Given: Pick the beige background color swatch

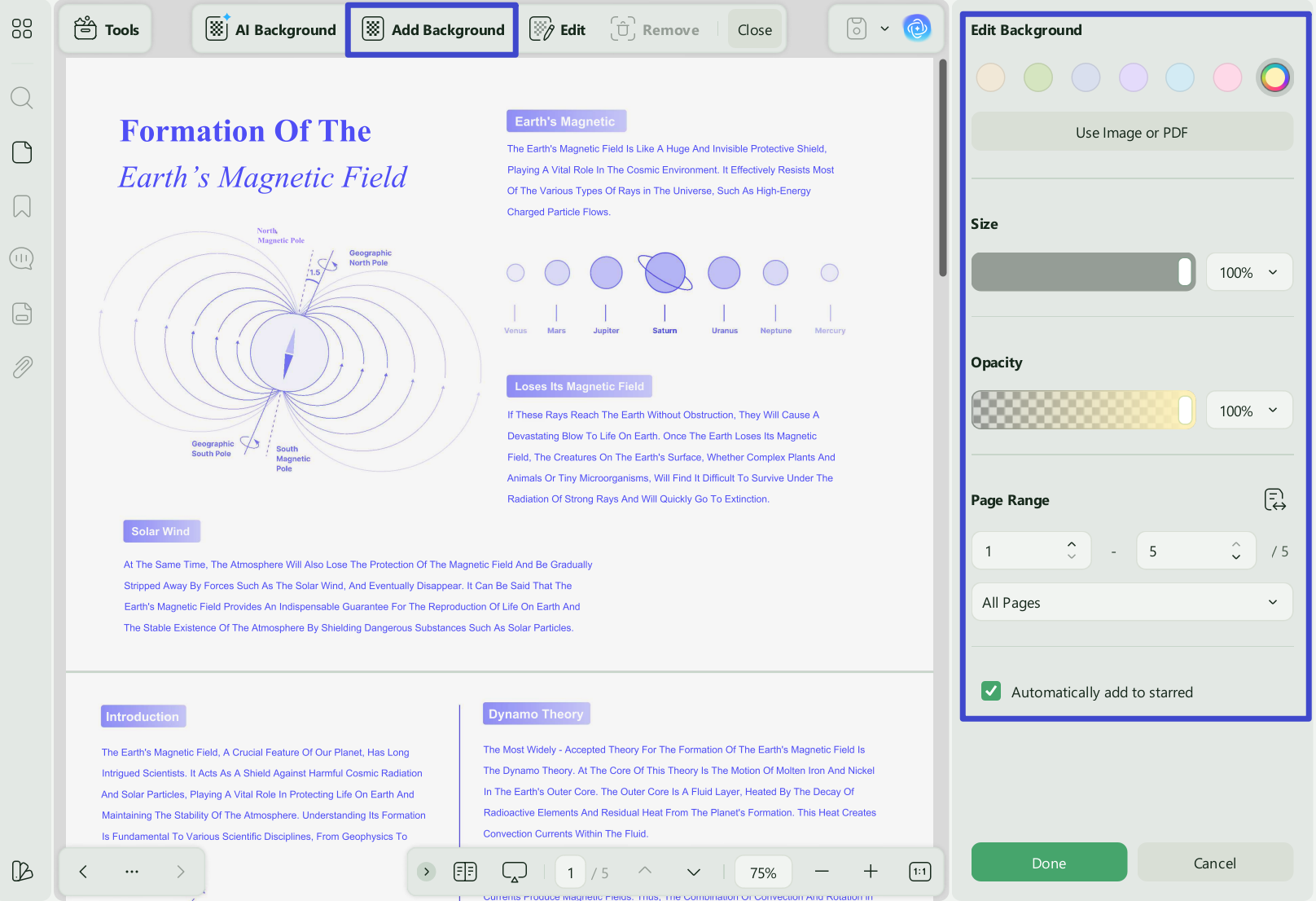Looking at the screenshot, I should (x=991, y=77).
